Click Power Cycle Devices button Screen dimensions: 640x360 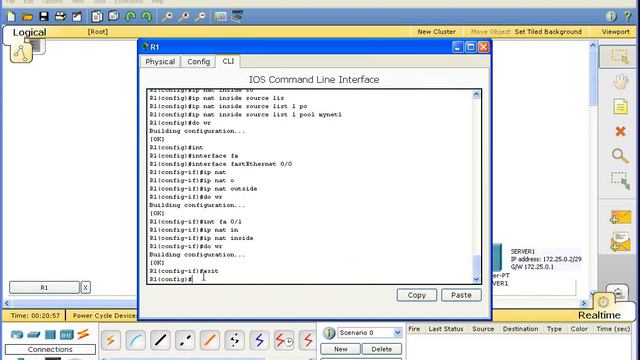coord(105,316)
